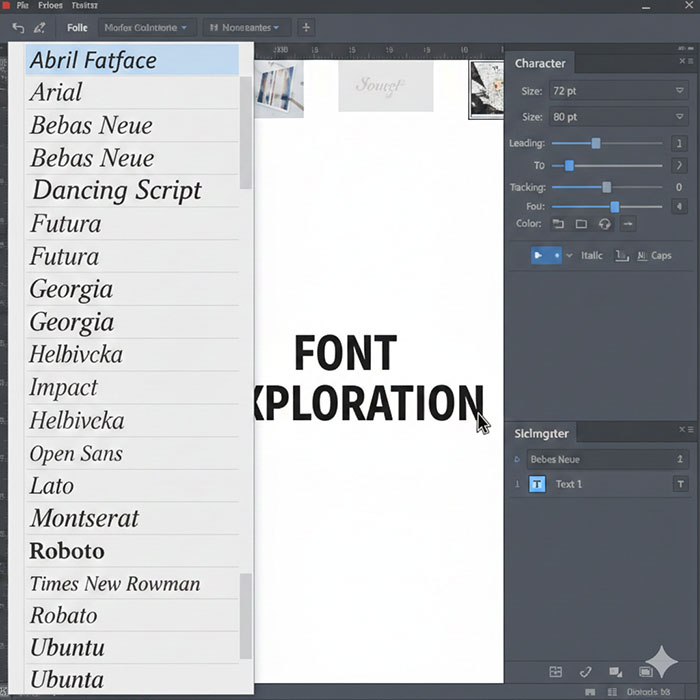Choose the Abril Fatface font

point(132,60)
